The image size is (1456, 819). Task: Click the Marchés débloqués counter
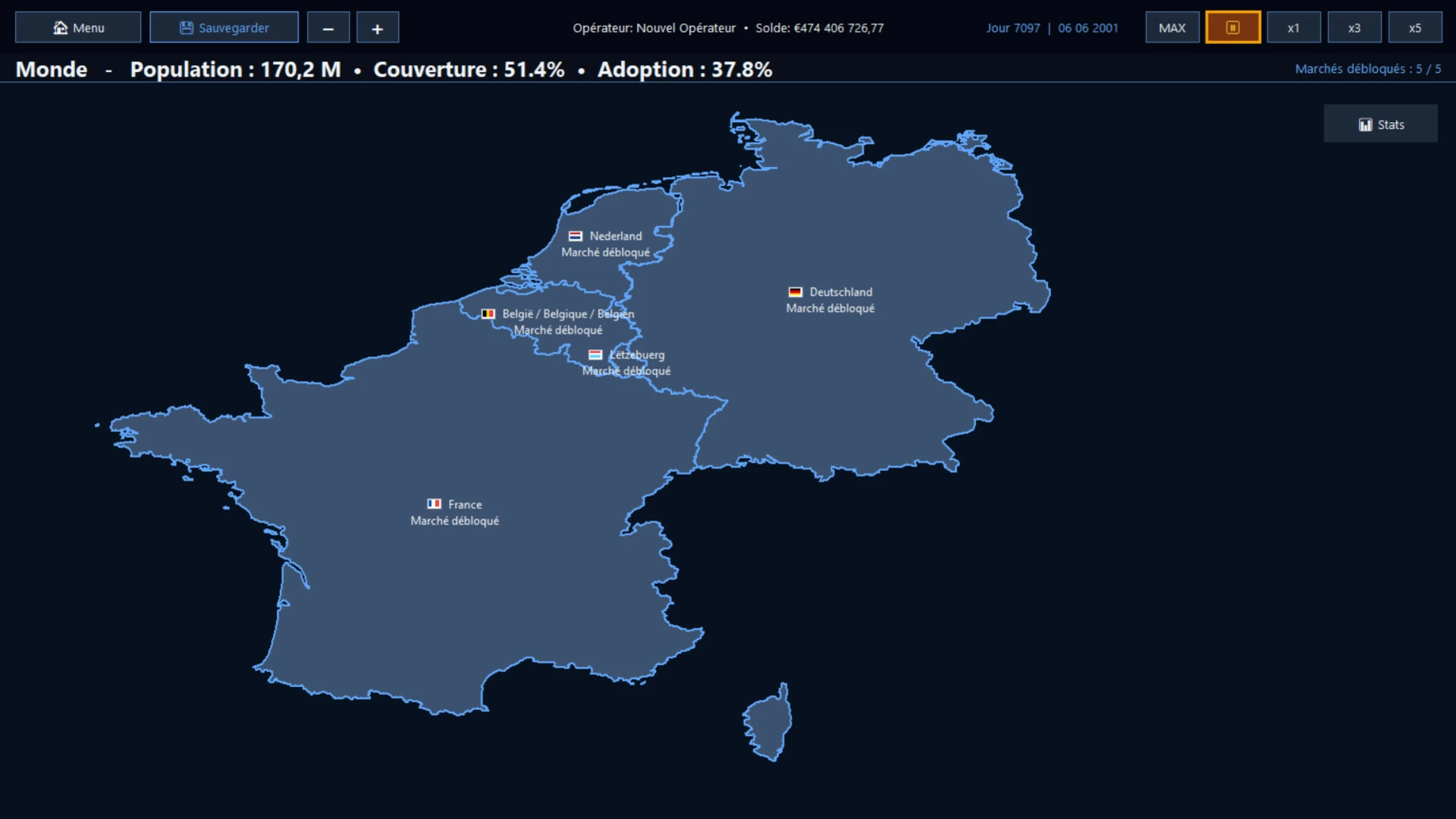pyautogui.click(x=1368, y=69)
